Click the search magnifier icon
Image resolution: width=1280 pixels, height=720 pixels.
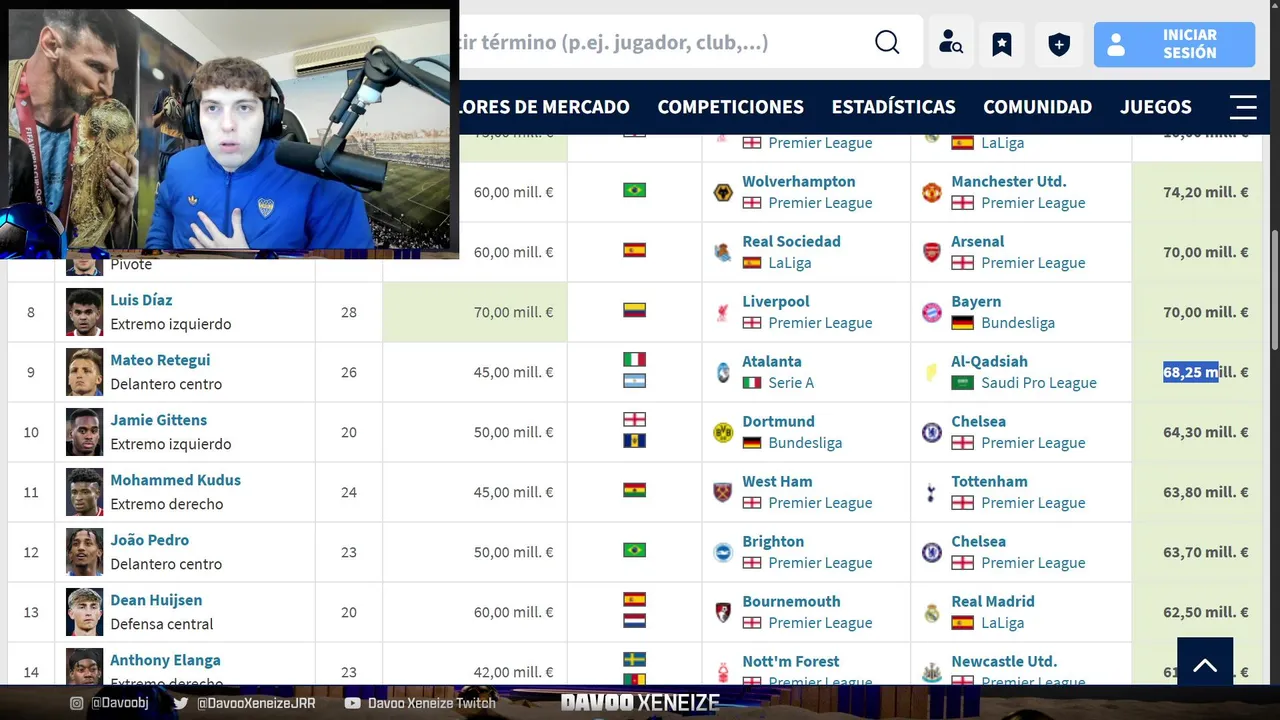coord(887,42)
